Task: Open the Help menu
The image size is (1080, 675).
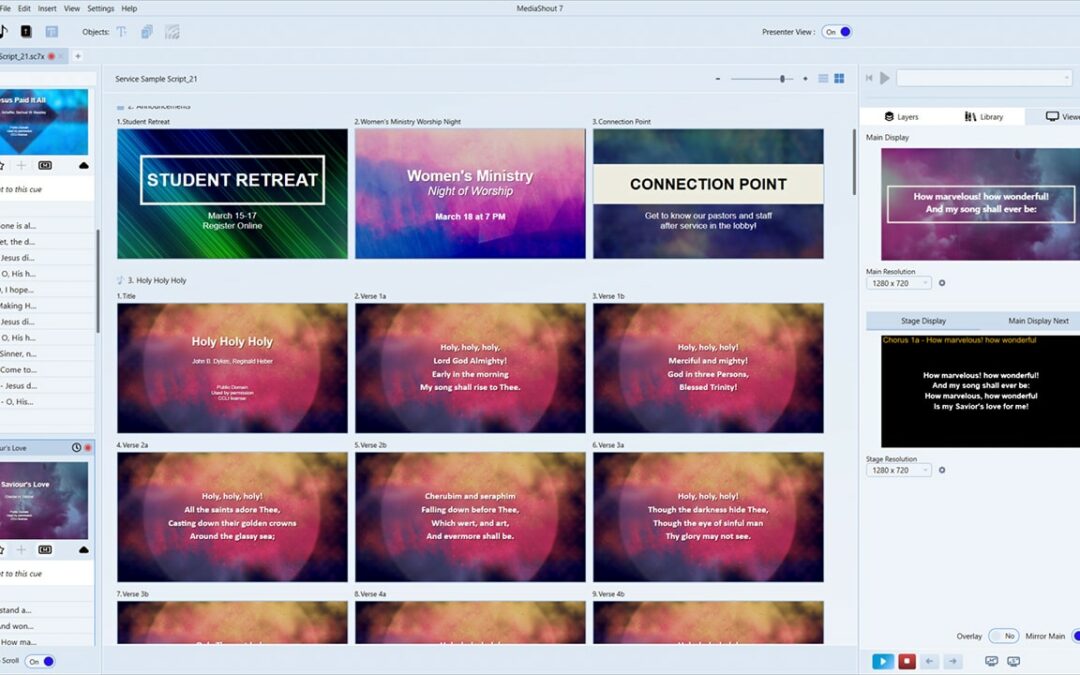Action: point(129,8)
